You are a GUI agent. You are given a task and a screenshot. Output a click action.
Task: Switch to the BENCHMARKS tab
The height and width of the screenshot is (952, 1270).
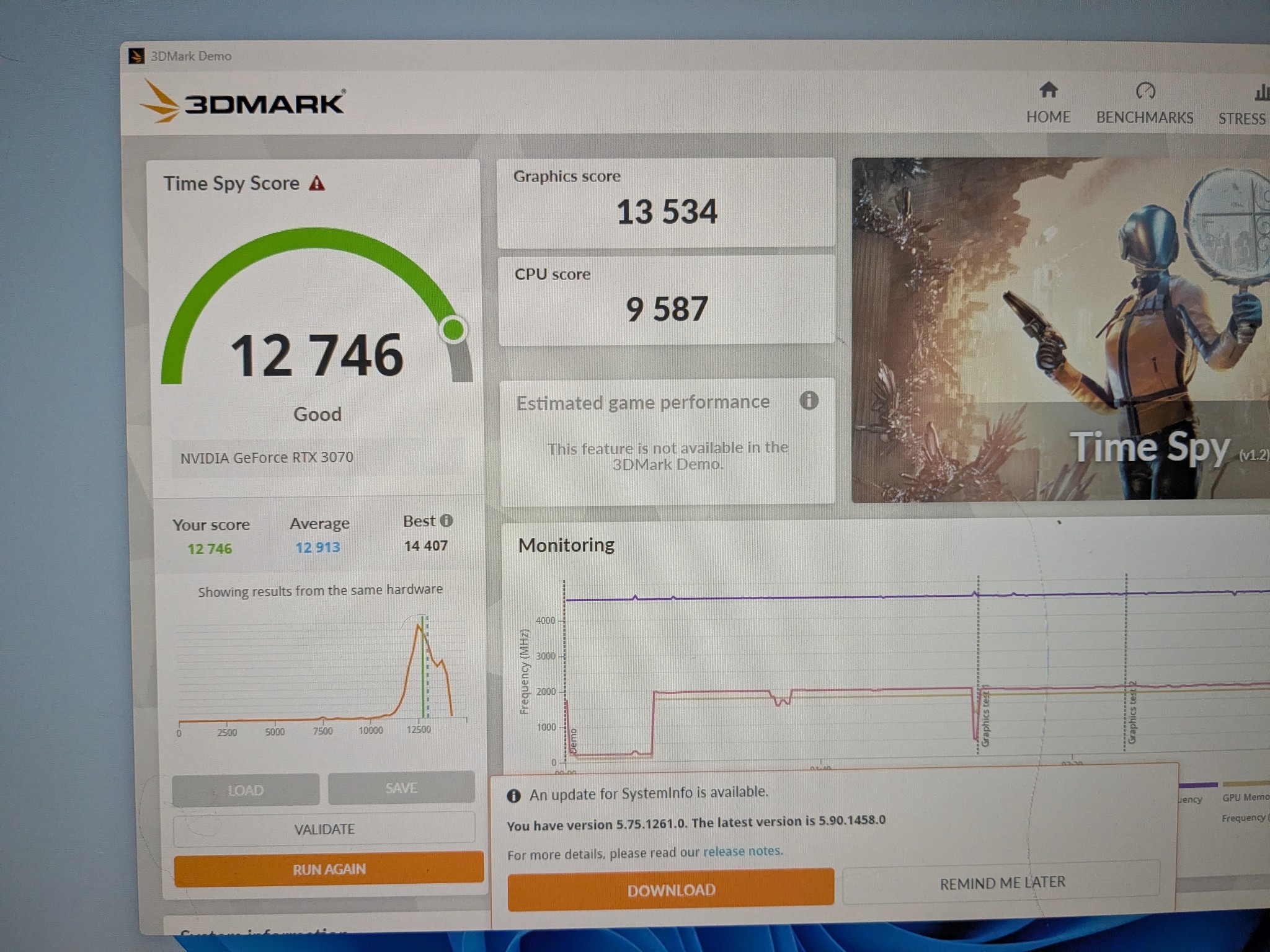click(x=1145, y=117)
